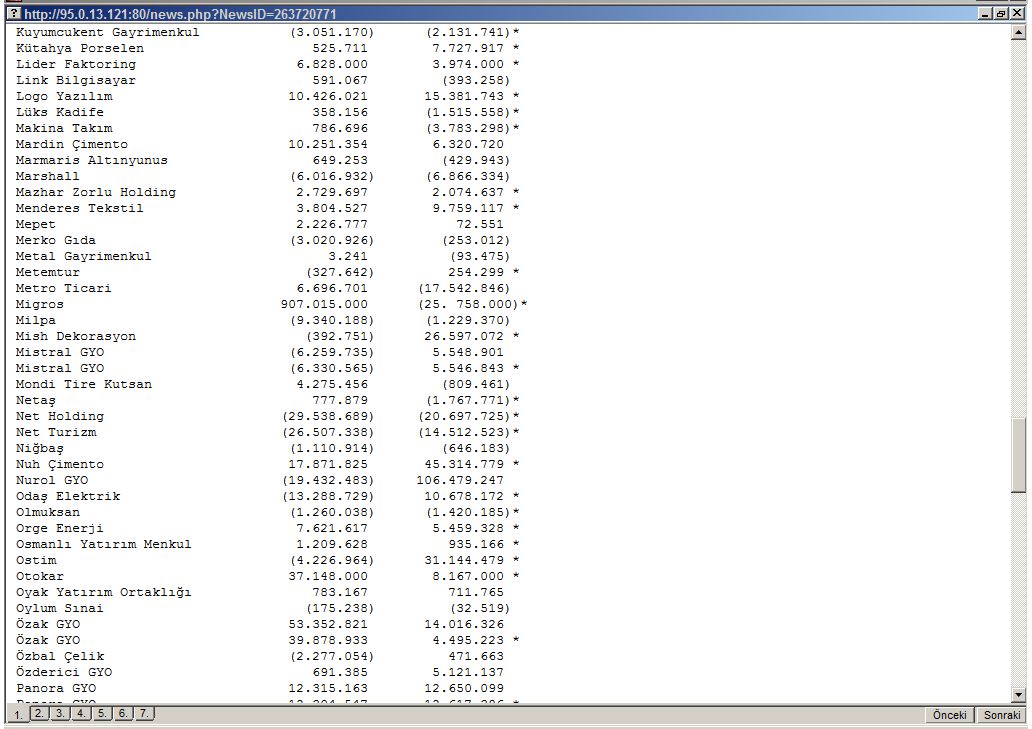This screenshot has height=729, width=1032.
Task: Click the Marshall company name
Action: coord(47,176)
